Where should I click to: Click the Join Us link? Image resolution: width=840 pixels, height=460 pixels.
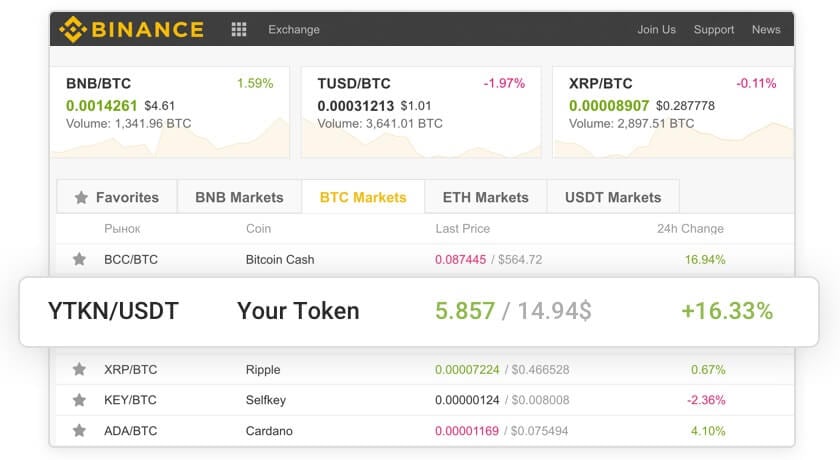coord(656,29)
